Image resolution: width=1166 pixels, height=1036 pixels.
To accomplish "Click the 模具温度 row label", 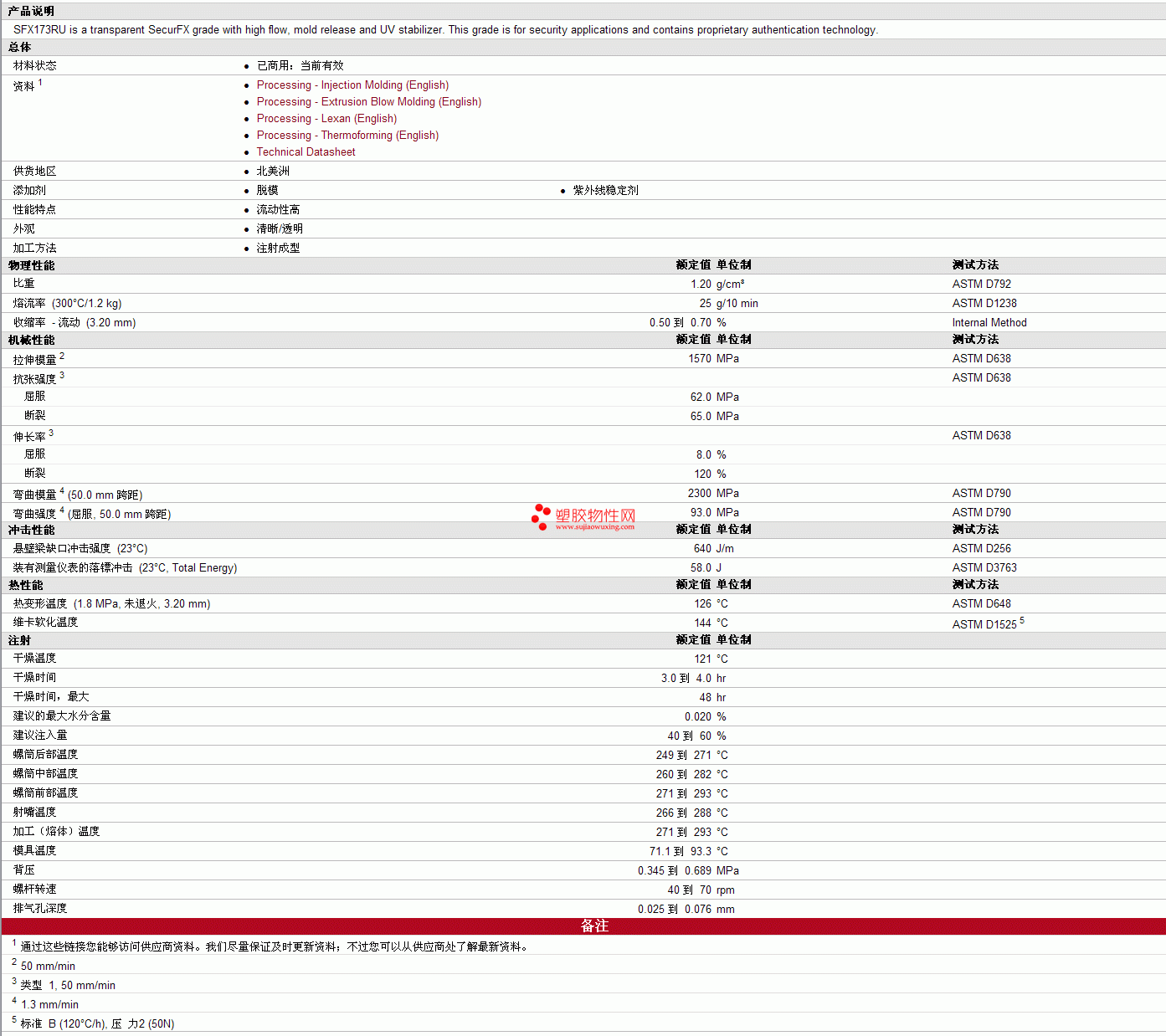I will (35, 851).
